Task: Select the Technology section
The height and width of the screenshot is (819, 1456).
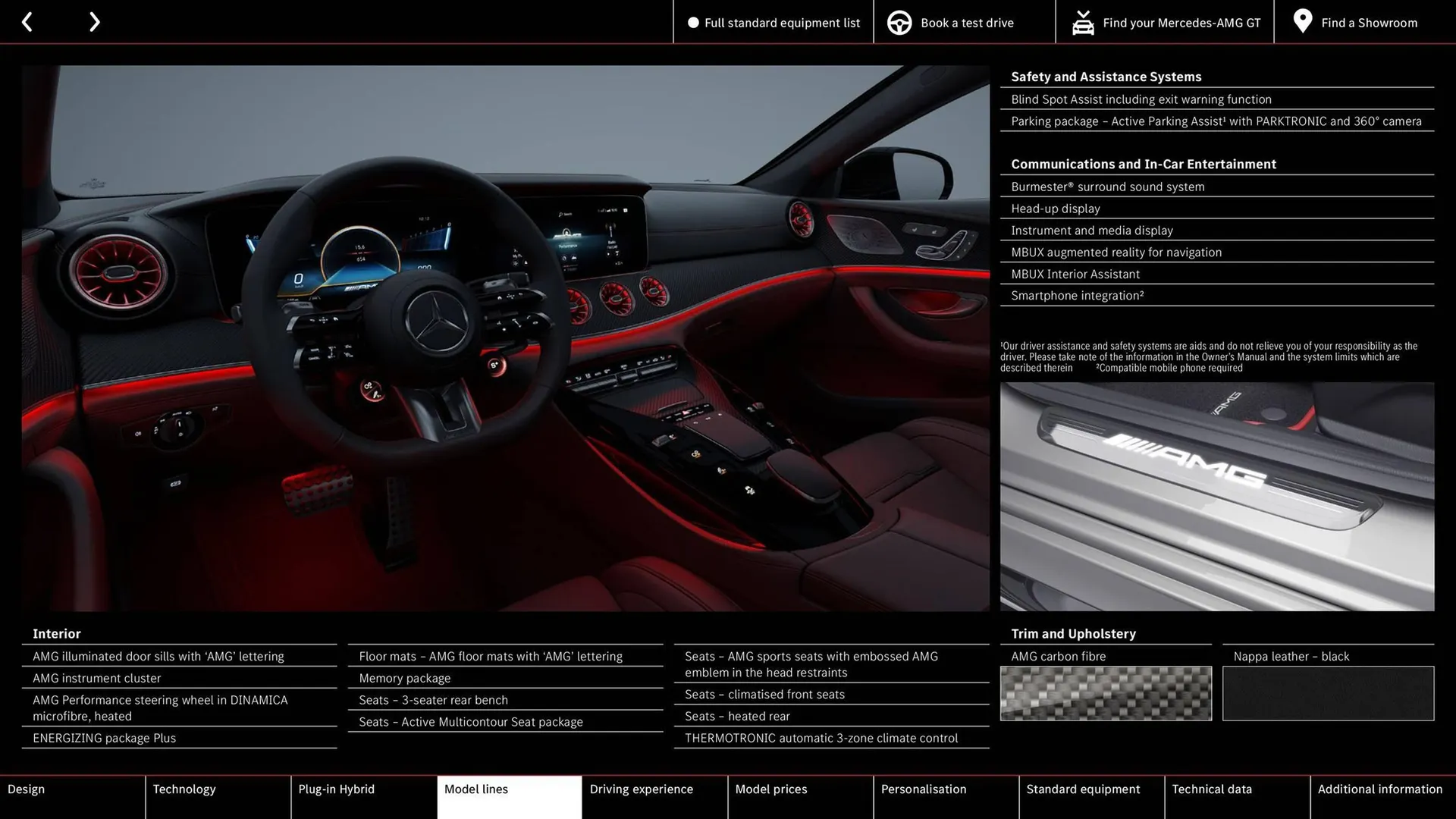Action: [218, 797]
